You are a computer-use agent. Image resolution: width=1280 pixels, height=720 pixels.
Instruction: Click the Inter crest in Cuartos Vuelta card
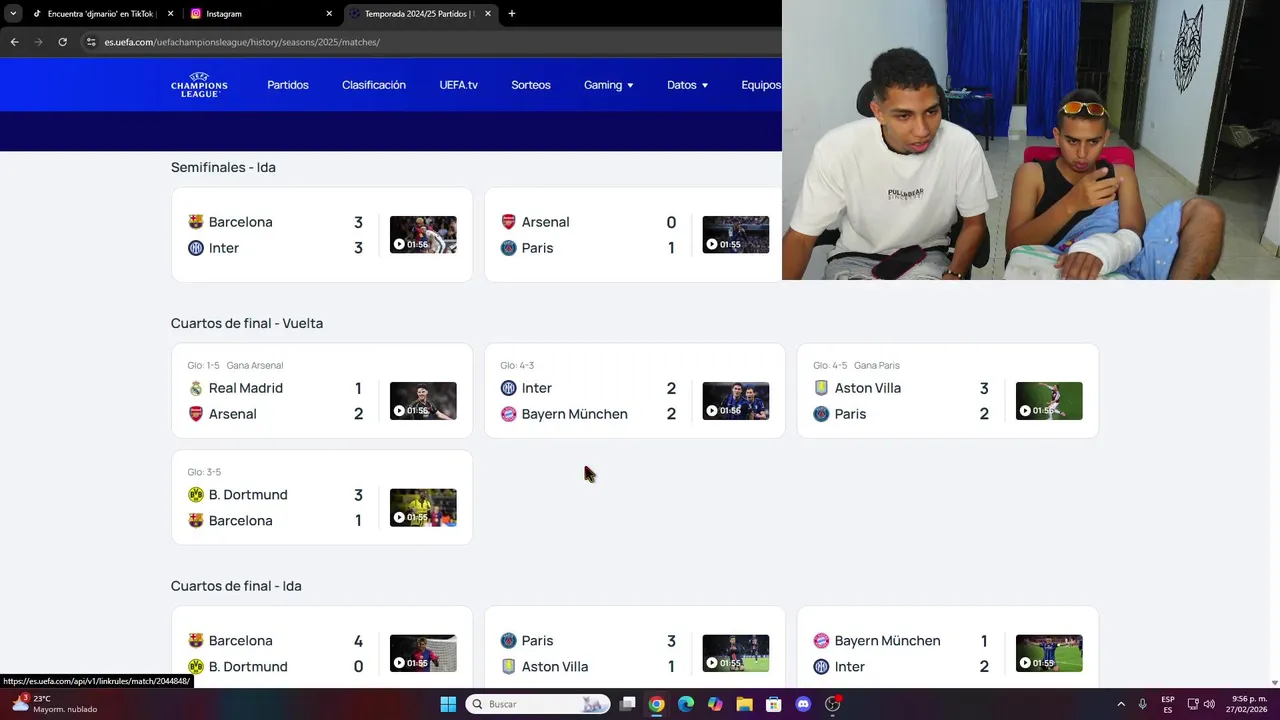click(508, 388)
